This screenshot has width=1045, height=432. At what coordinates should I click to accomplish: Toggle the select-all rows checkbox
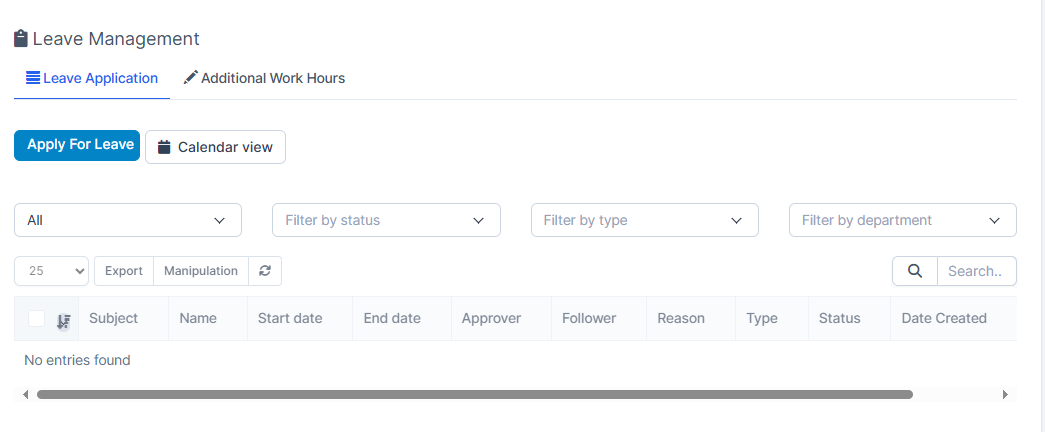coord(37,319)
